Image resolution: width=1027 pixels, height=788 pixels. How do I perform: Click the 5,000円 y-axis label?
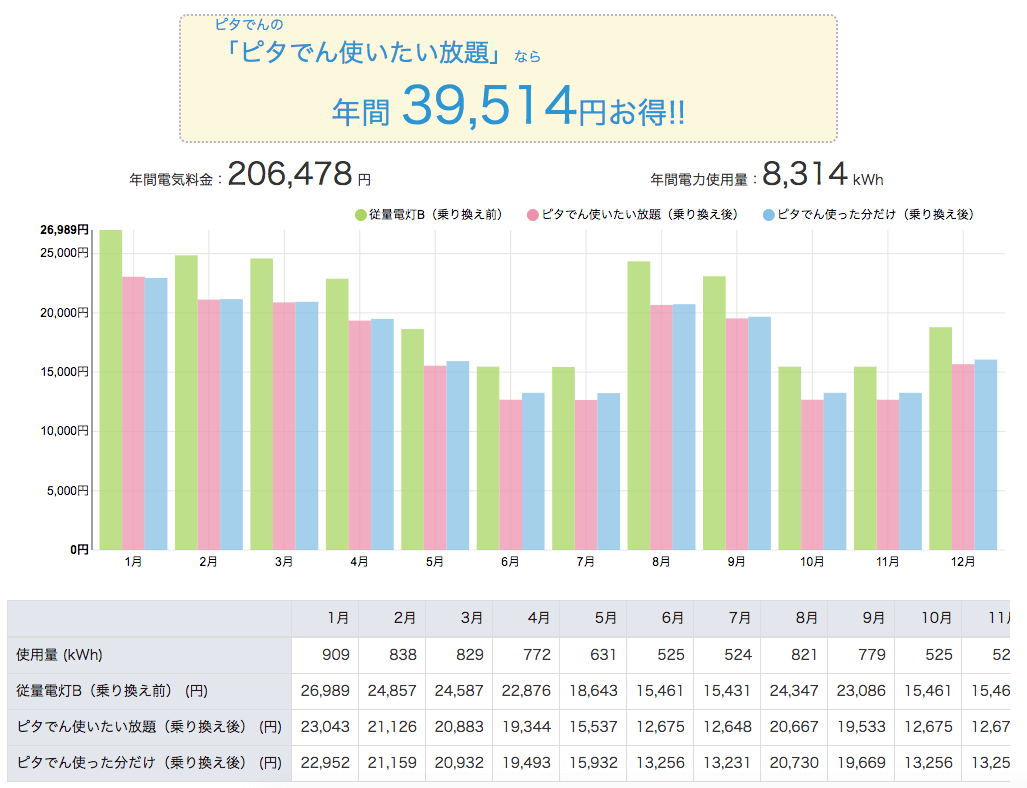point(67,491)
